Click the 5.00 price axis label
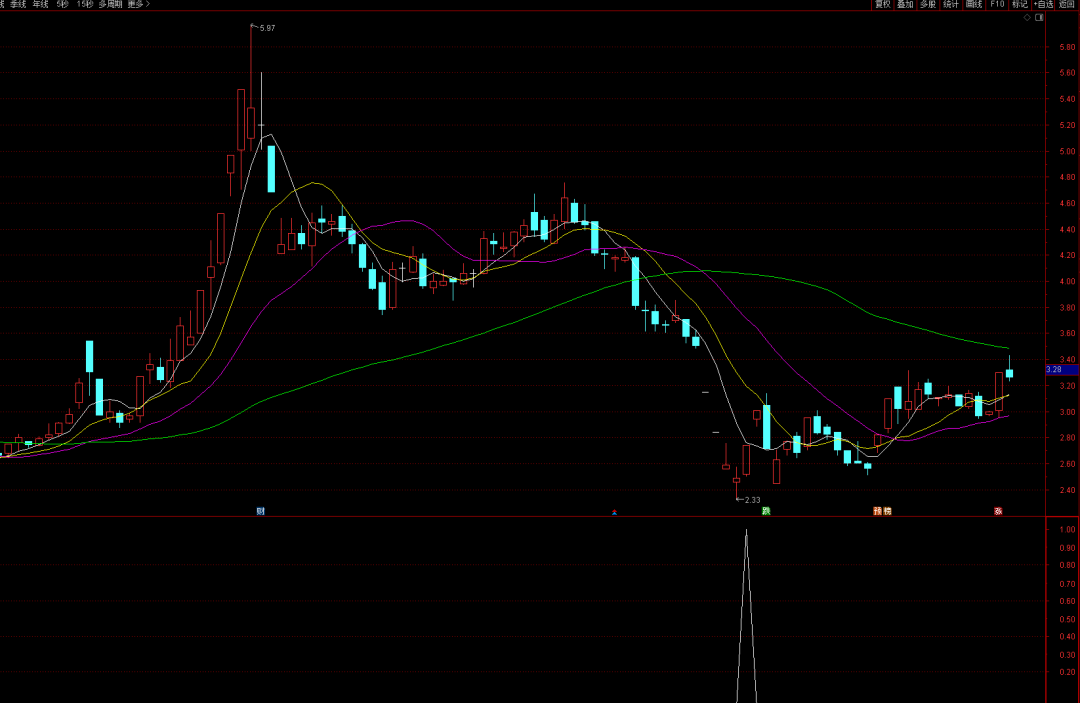1080x703 pixels. click(1067, 151)
